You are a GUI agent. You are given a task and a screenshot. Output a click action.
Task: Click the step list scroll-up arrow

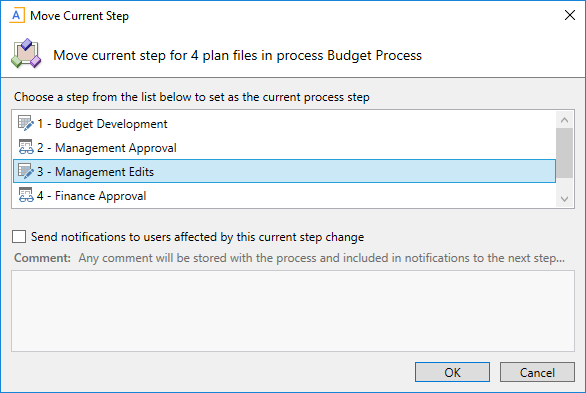[x=564, y=120]
